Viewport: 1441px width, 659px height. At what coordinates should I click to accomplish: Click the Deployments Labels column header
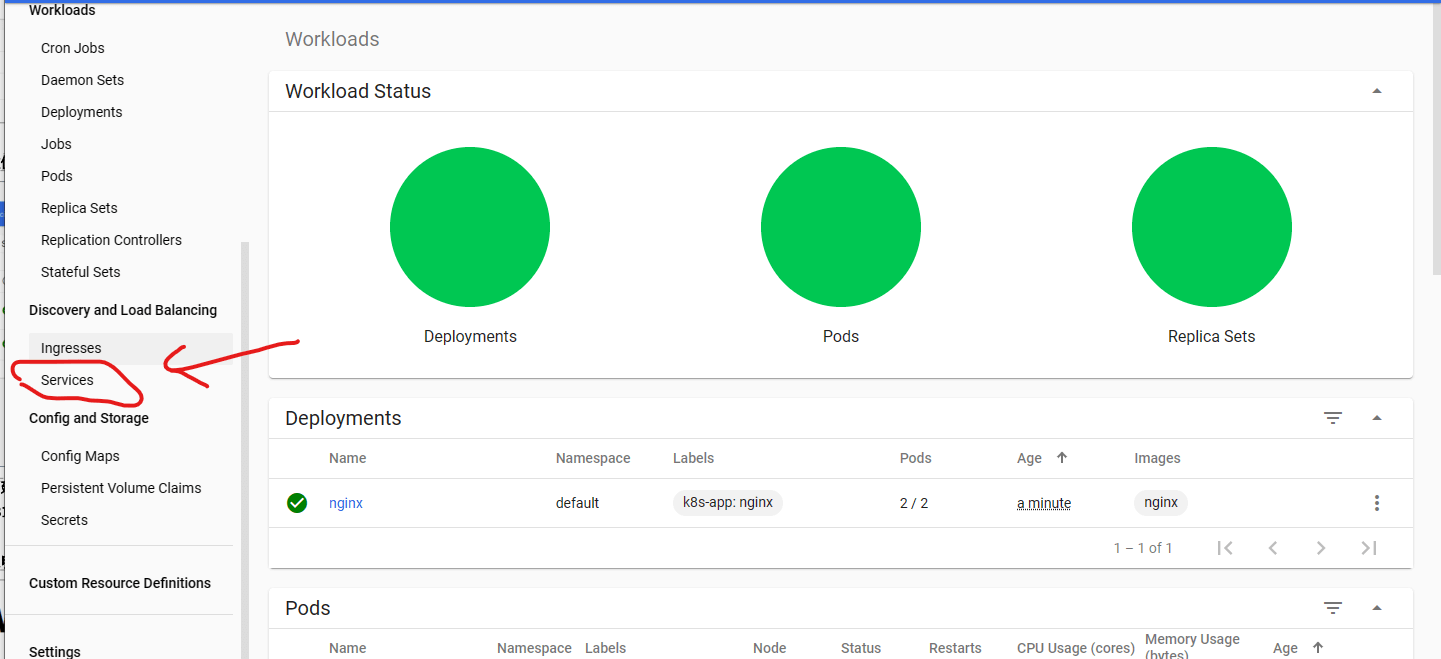click(693, 458)
